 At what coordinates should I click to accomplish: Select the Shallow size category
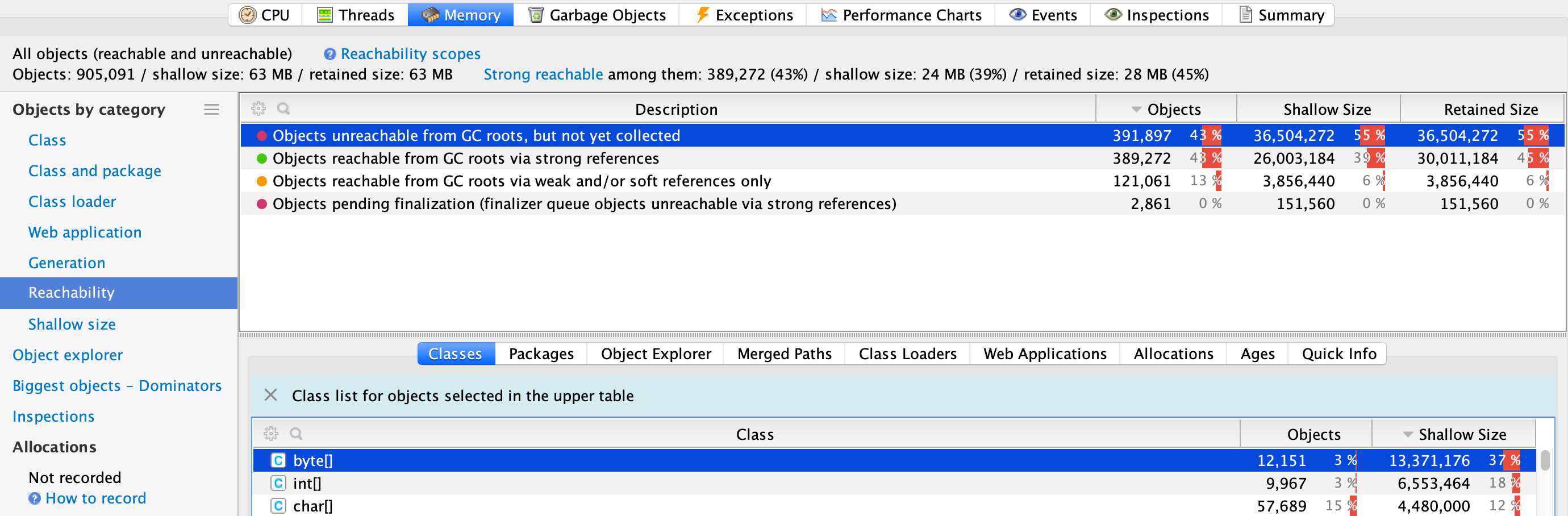click(x=72, y=324)
